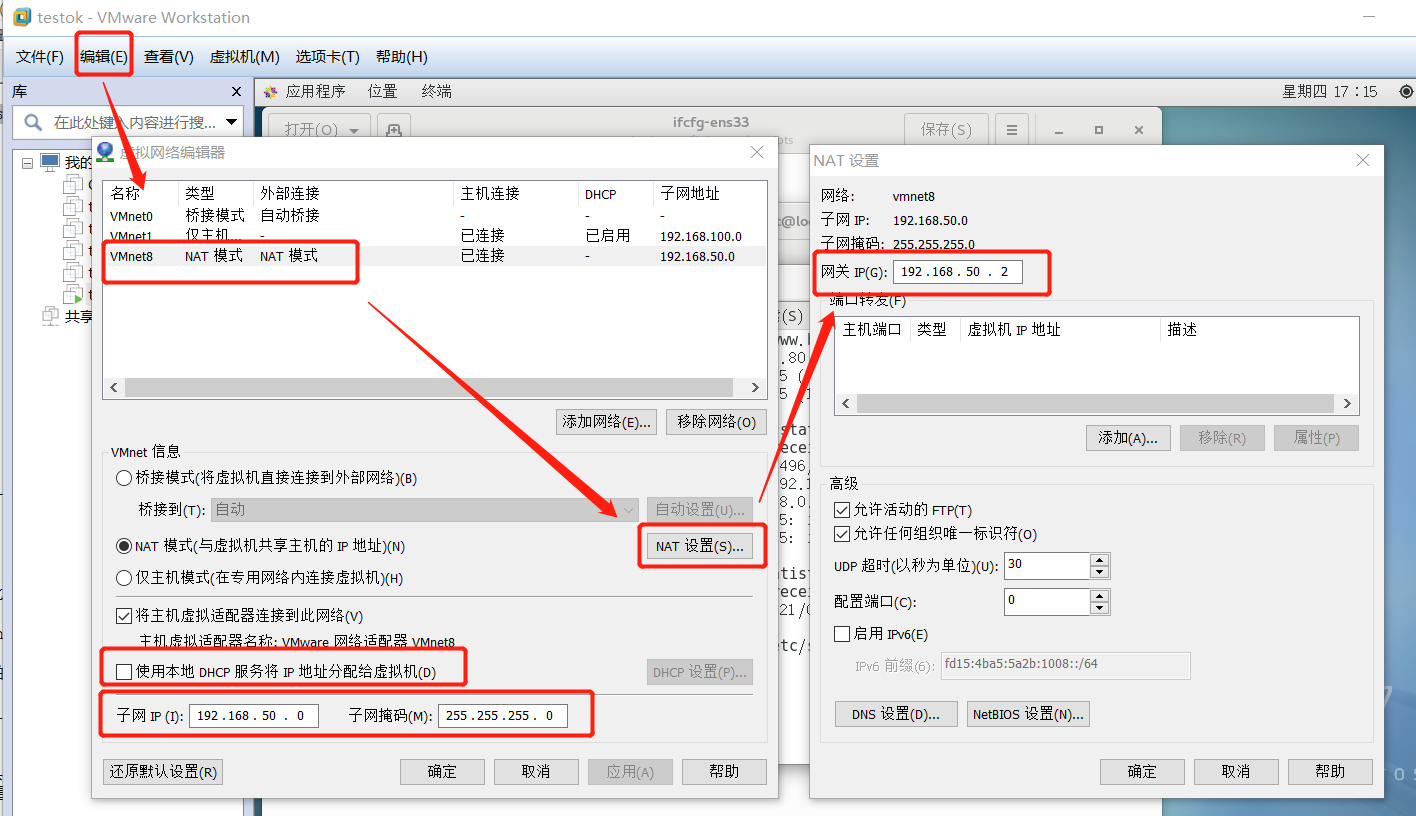
Task: Click right arrow of 端口转发 scrollbar
Action: 1347,404
